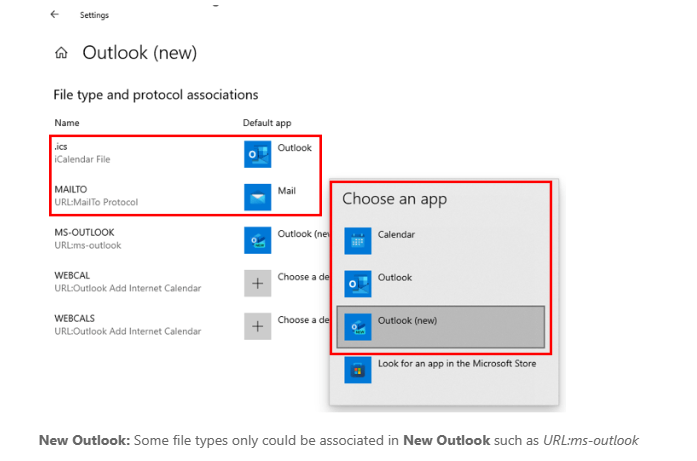Image resolution: width=697 pixels, height=461 pixels.
Task: Click the Microsoft Store icon in popup
Action: click(357, 369)
